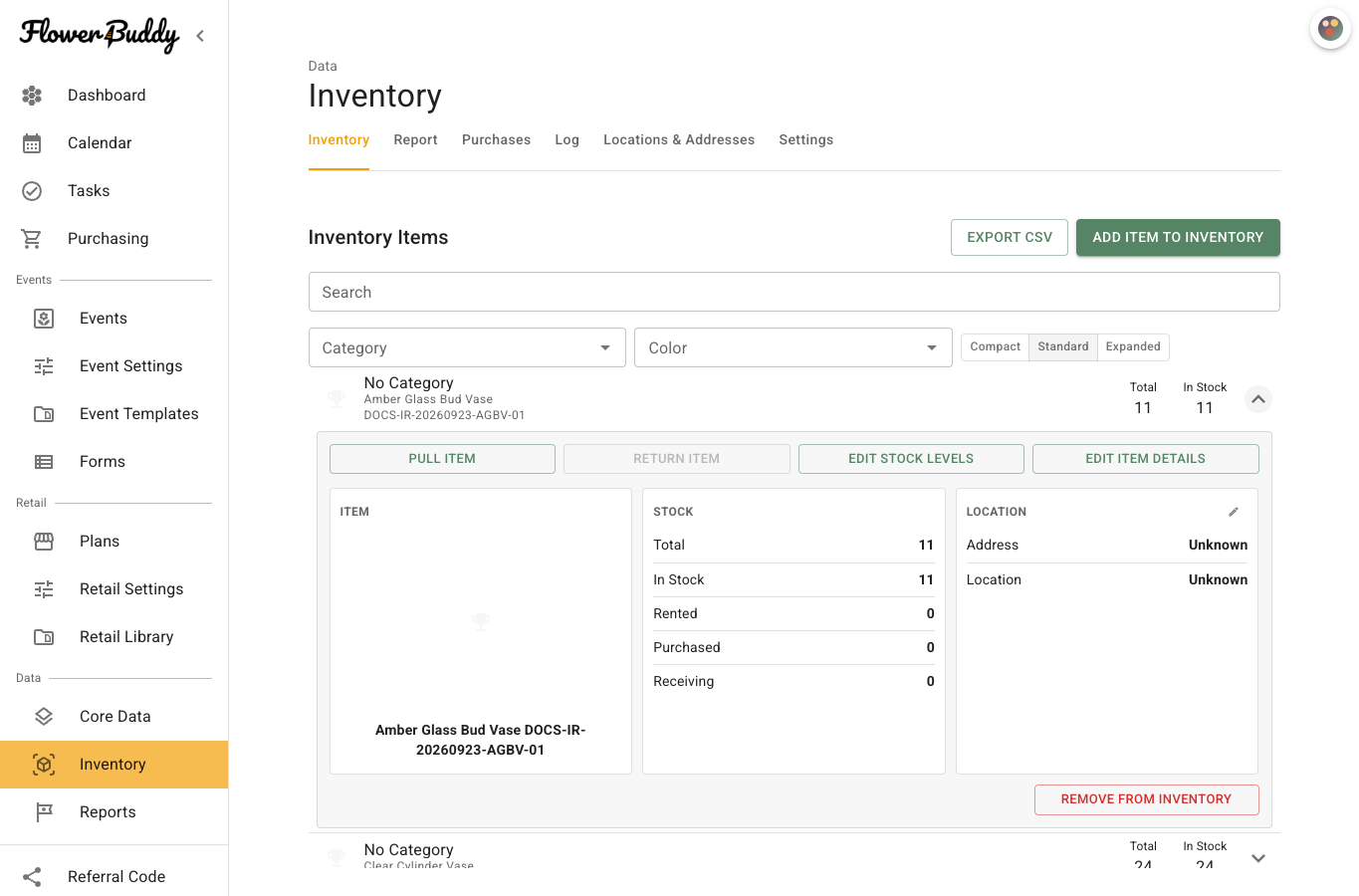Click the Calendar icon in sidebar
The height and width of the screenshot is (896, 1359).
(x=32, y=143)
